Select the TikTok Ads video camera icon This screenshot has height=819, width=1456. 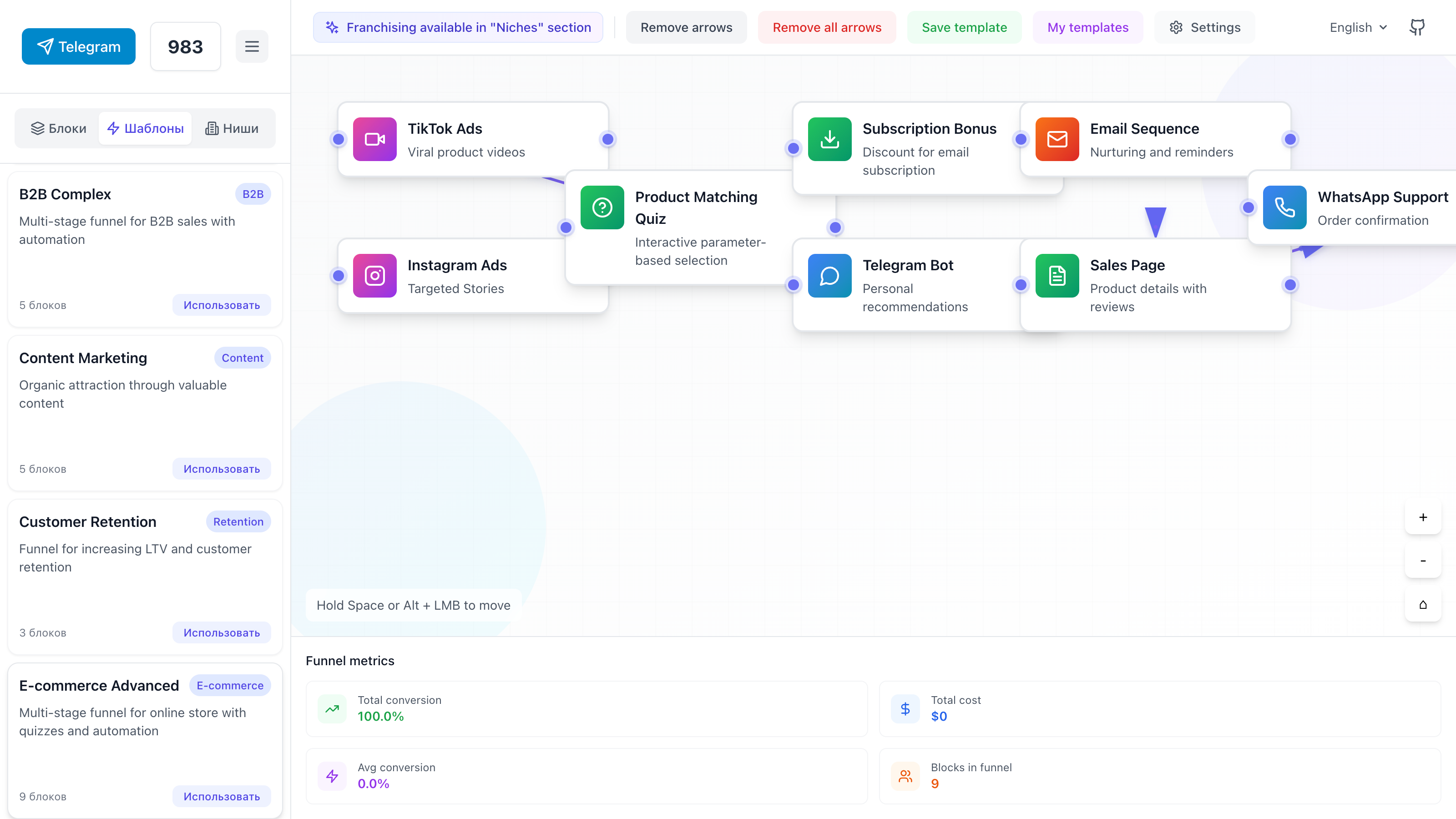click(375, 139)
